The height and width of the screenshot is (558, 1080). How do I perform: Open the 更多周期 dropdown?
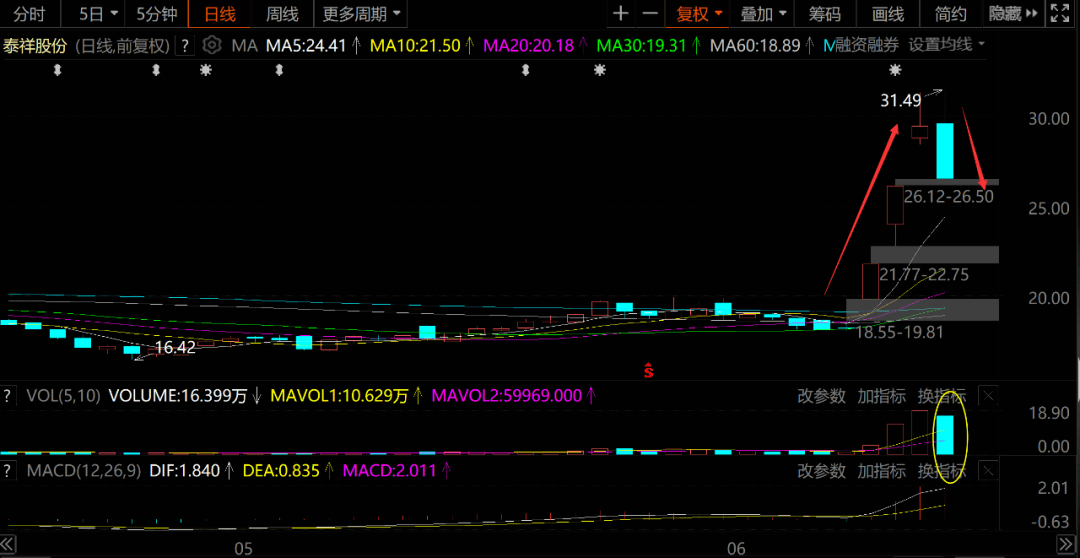point(360,13)
